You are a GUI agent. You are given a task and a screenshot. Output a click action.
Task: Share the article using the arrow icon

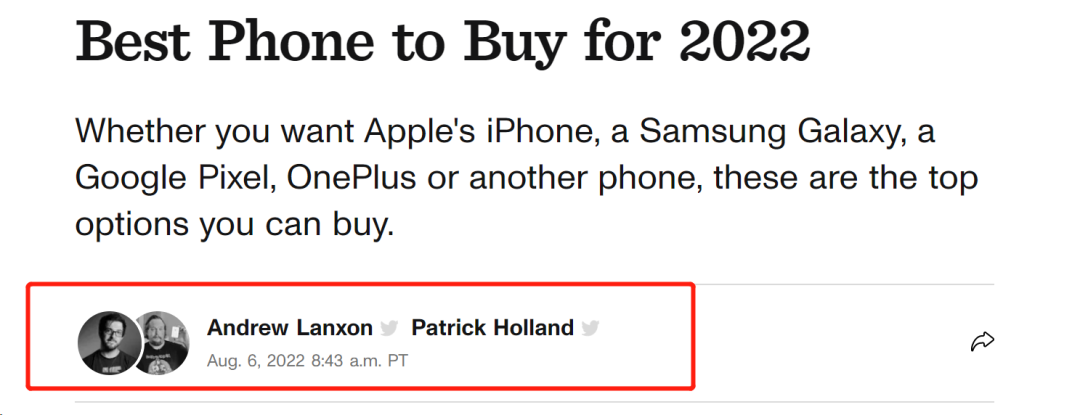[982, 343]
